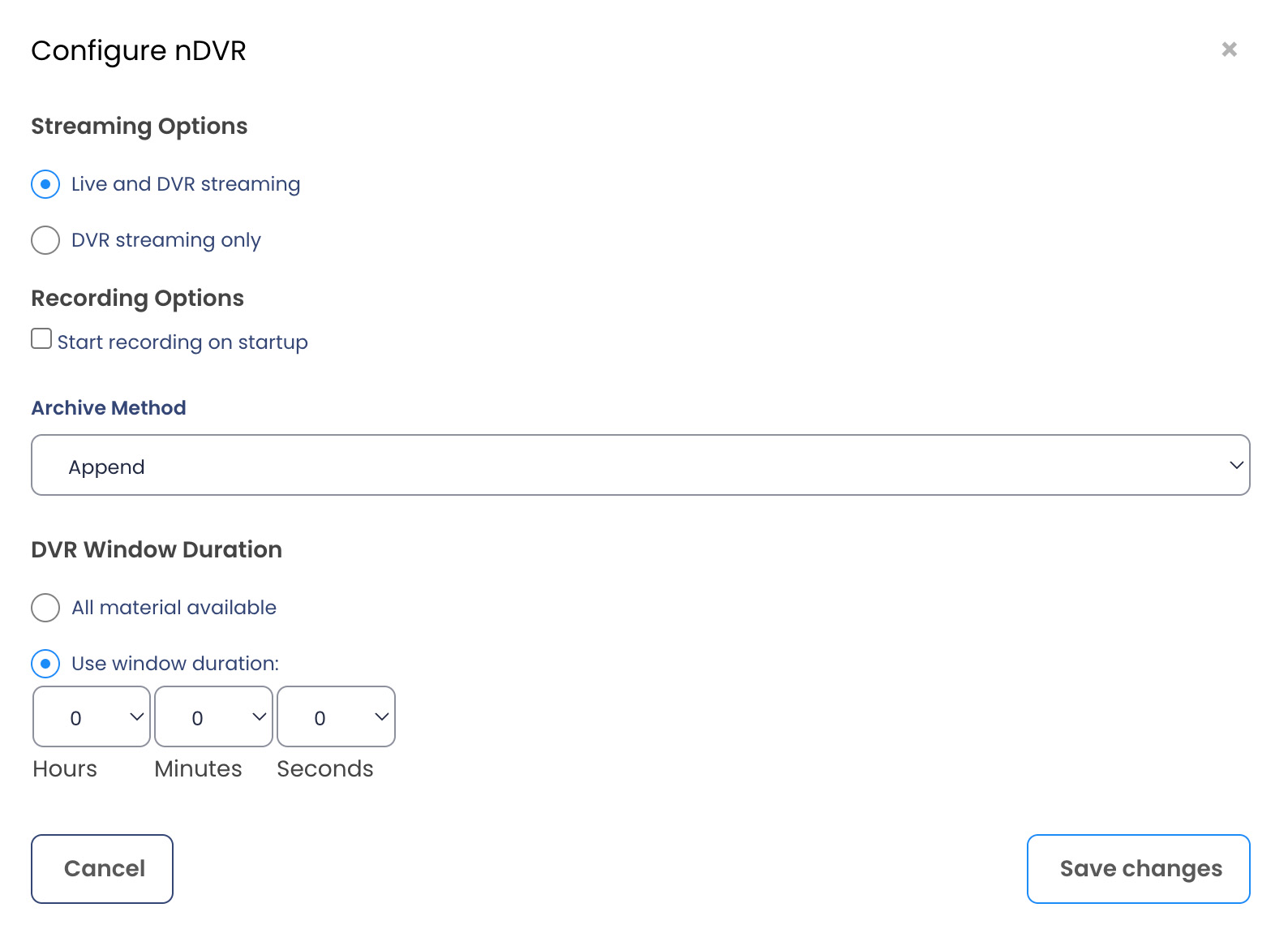Click the Live and DVR streaming label
Image resolution: width=1288 pixels, height=925 pixels.
(186, 184)
